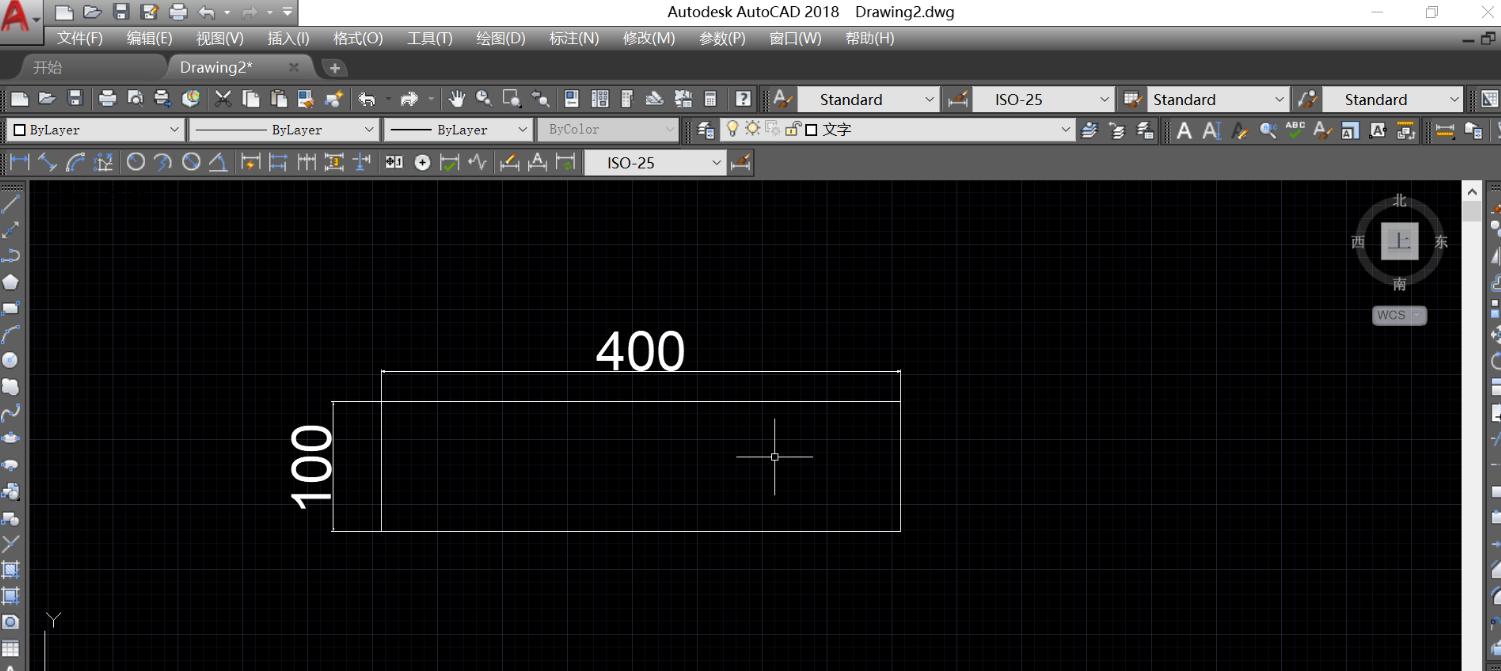Select the Table tool in left toolbar
The image size is (1501, 671).
coord(11,648)
